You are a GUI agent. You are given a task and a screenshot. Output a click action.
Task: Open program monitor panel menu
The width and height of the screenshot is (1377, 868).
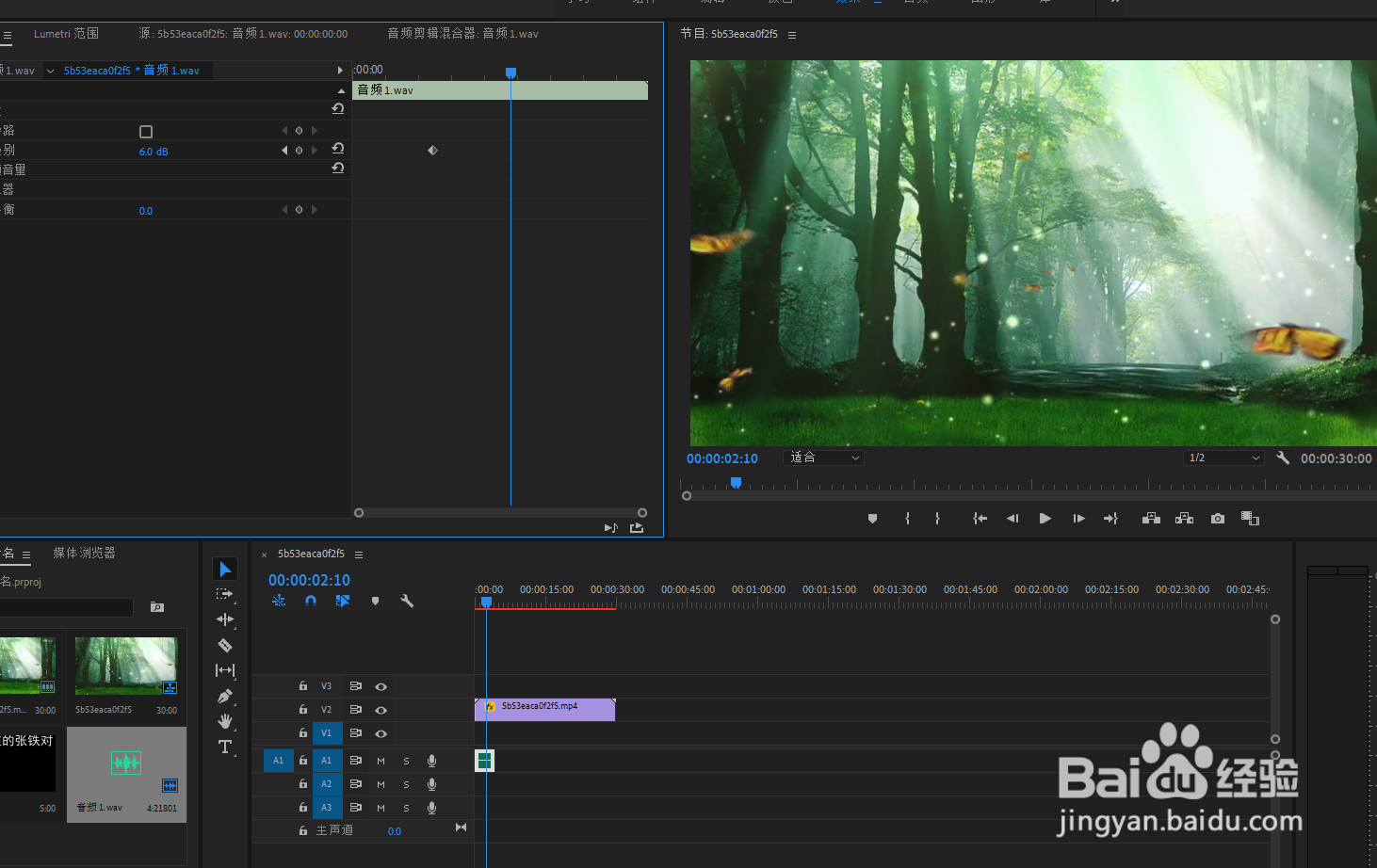792,35
